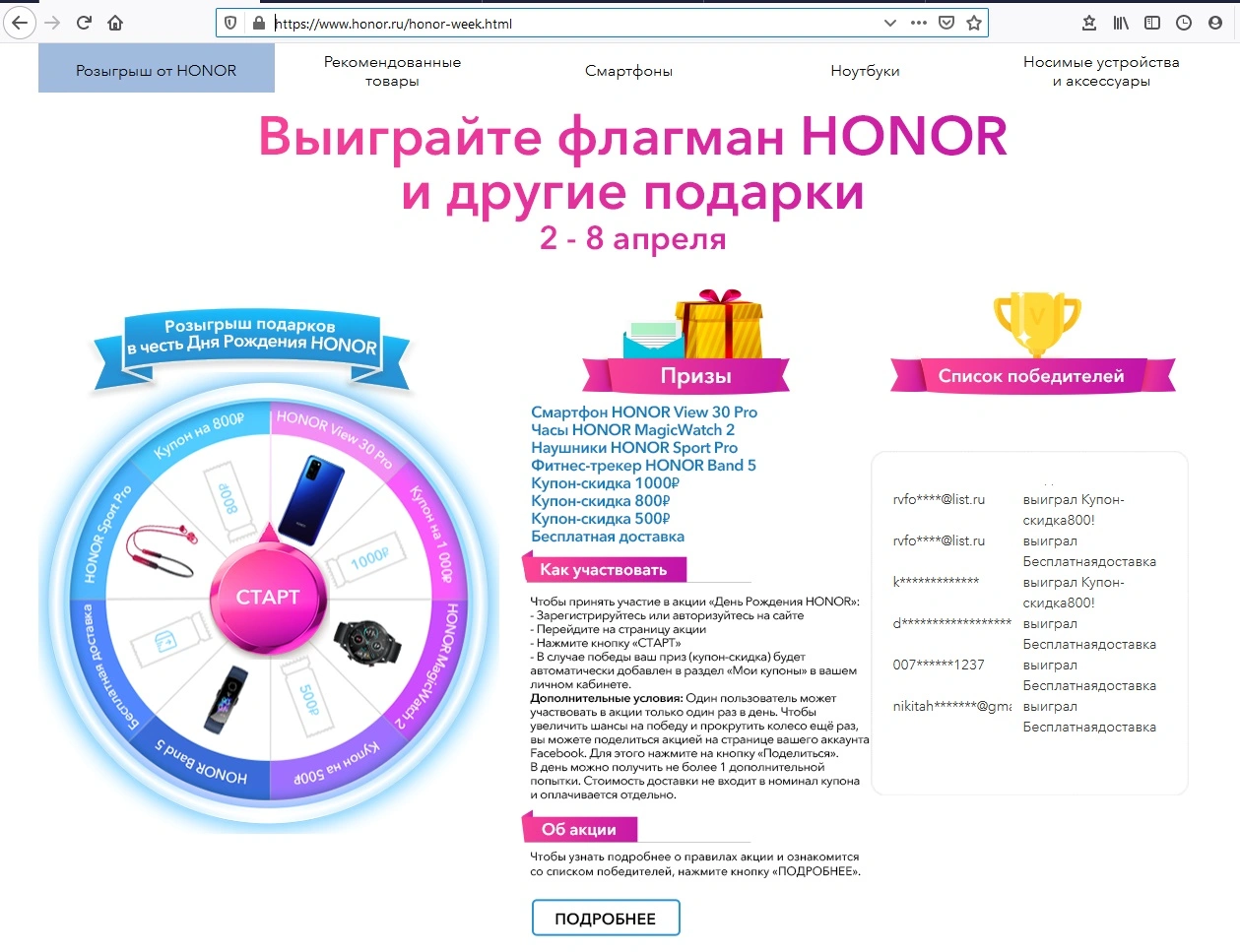Viewport: 1240px width, 952px height.
Task: Open the address bar history dropdown arrow
Action: coord(890,23)
